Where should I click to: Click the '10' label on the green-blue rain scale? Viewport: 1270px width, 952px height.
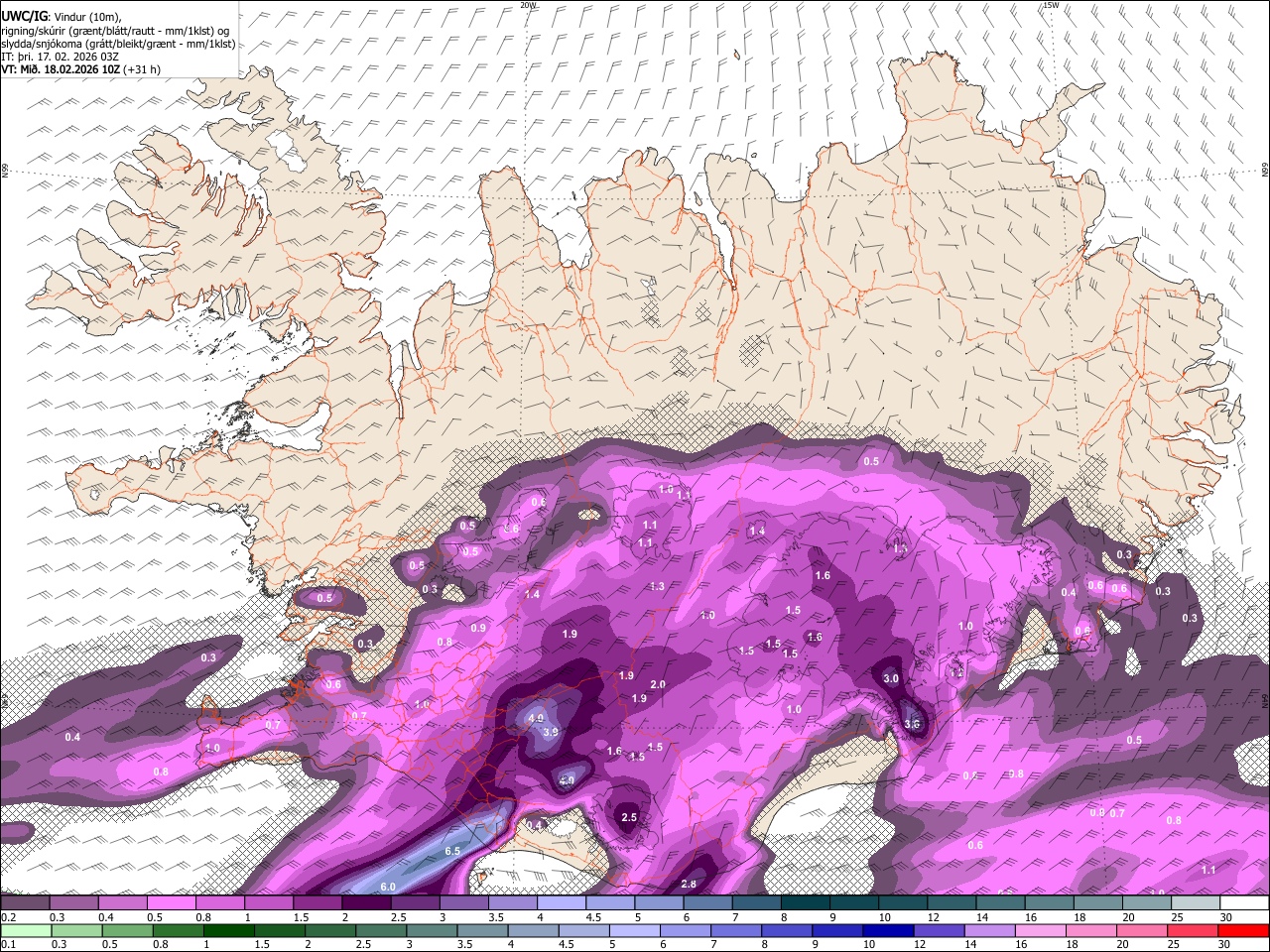tap(869, 945)
